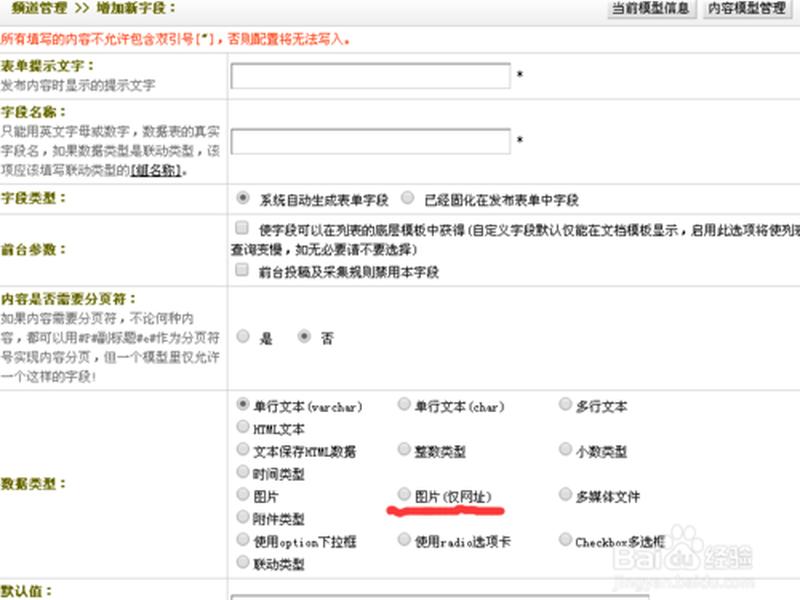Screen dimensions: 800x600
Task: Choose 单行文本(varchar) data type
Action: (243, 404)
